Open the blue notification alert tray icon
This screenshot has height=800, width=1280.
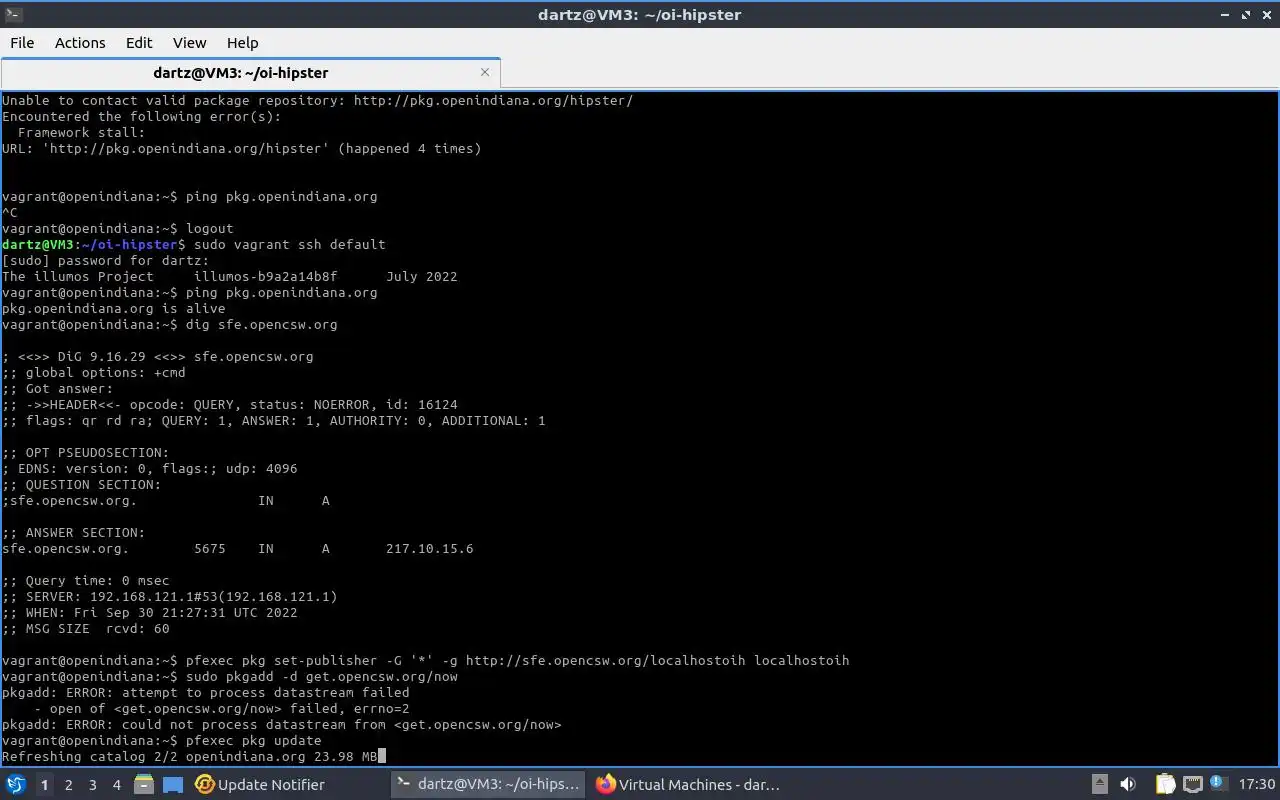click(x=1219, y=784)
